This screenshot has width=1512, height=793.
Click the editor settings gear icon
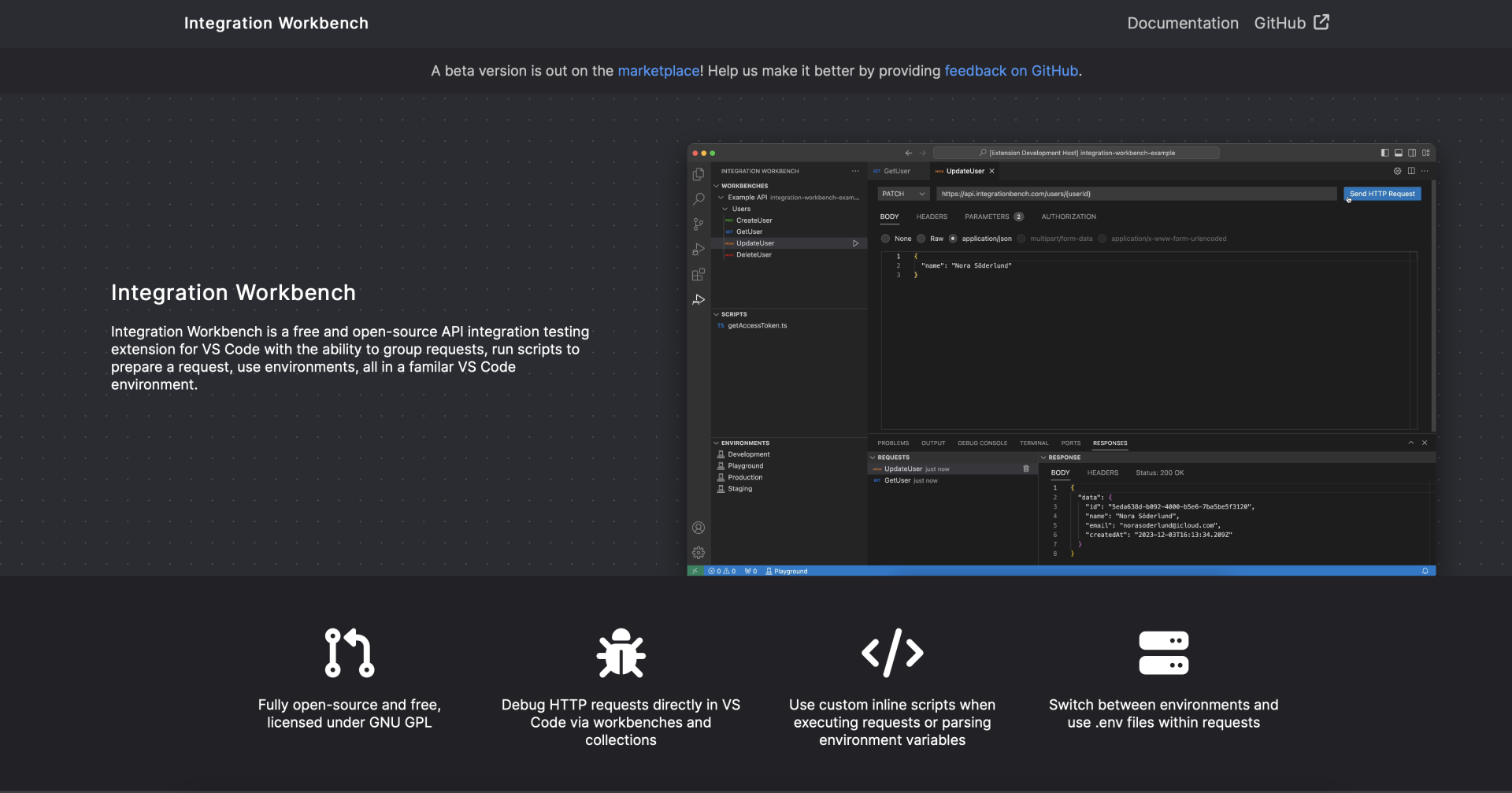point(1398,171)
